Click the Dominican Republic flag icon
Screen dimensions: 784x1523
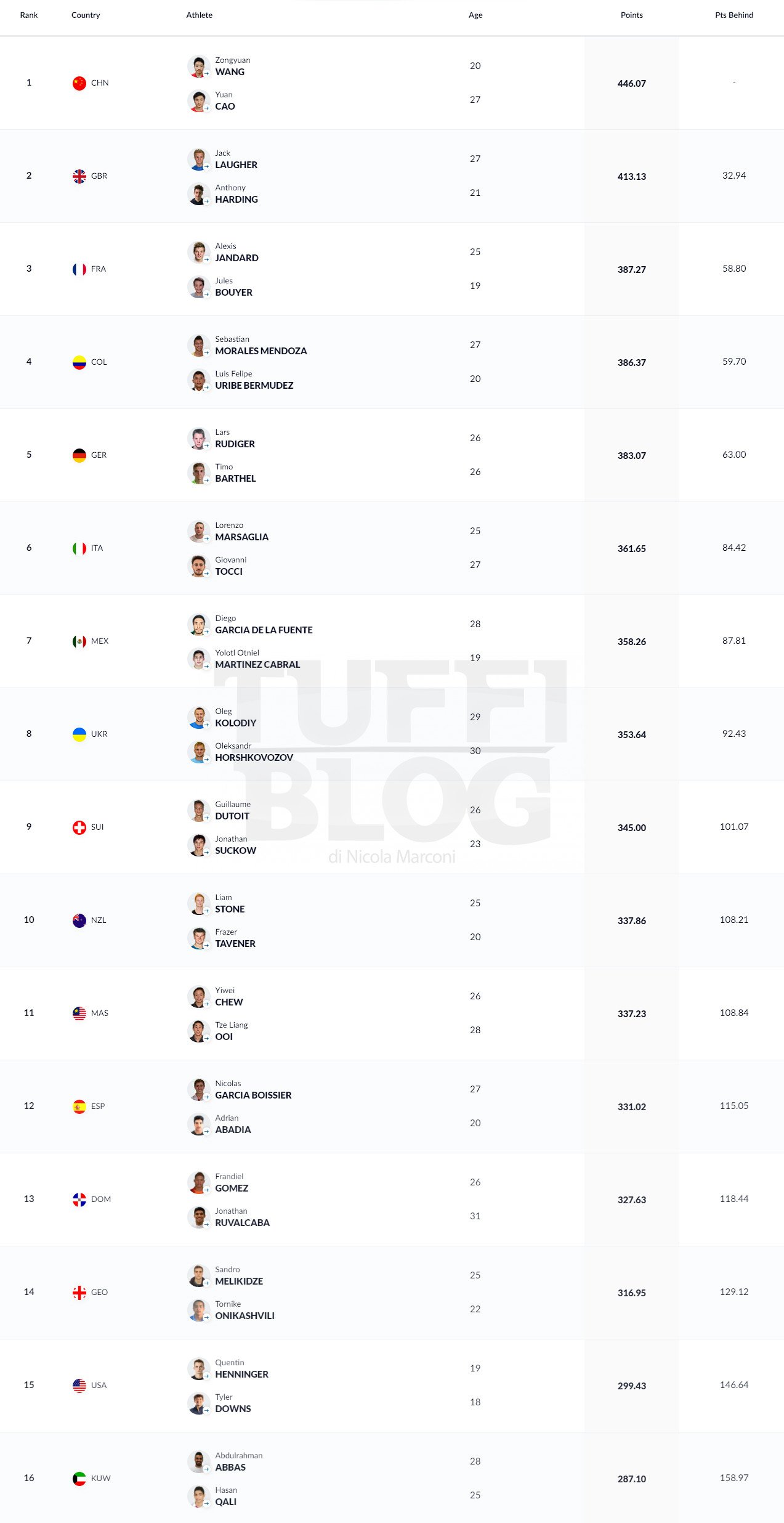coord(79,1200)
